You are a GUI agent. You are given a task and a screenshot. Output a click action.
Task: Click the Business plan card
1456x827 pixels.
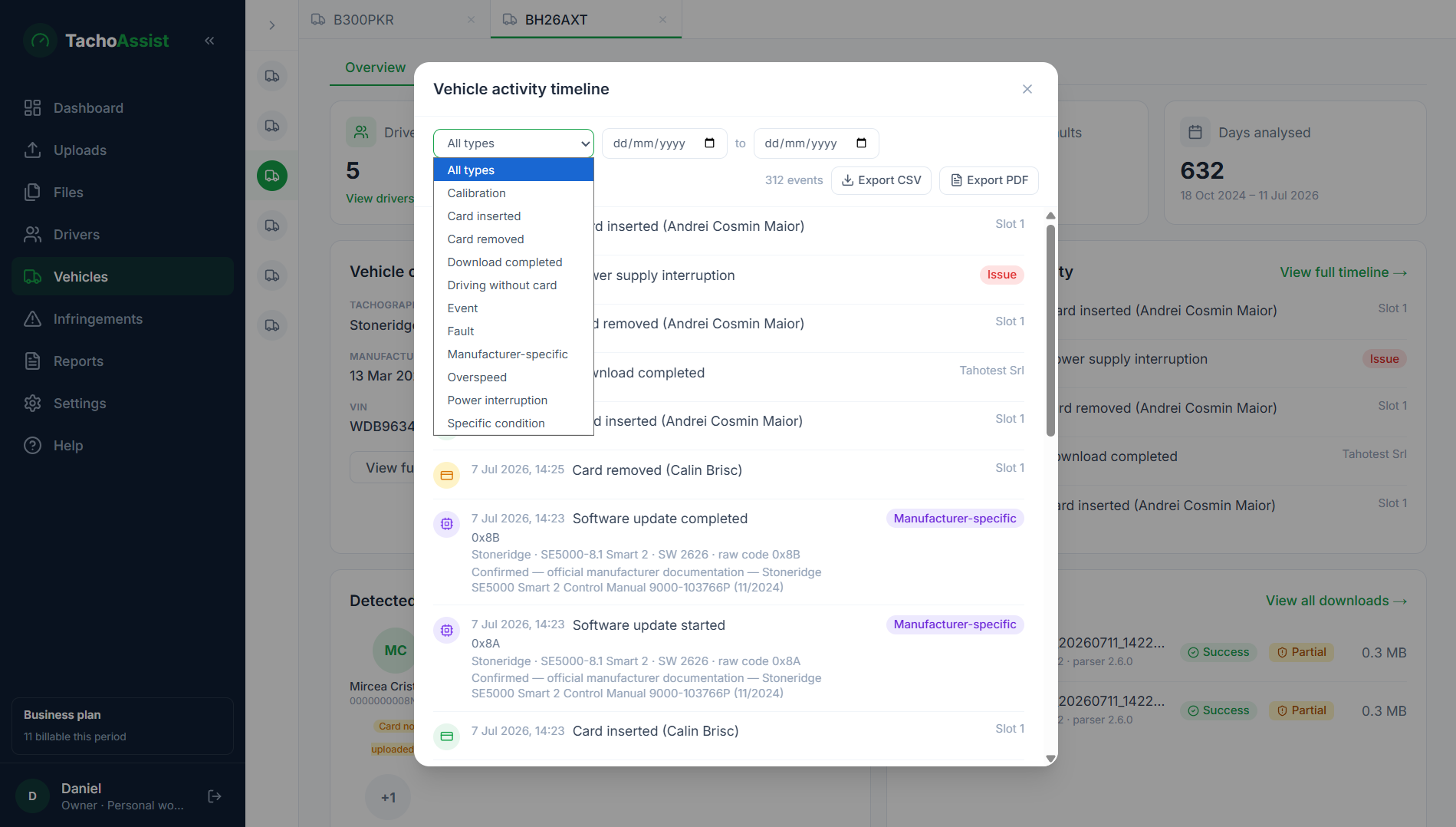click(x=123, y=726)
